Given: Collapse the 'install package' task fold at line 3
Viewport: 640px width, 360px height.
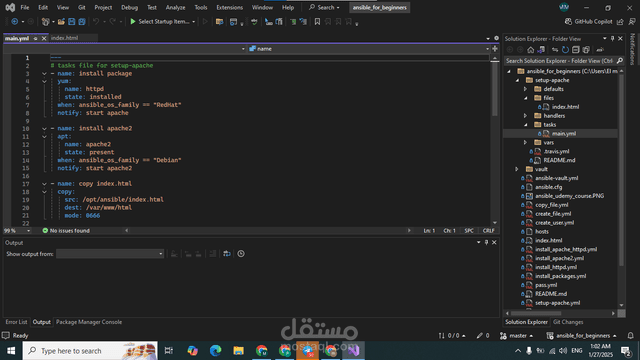Looking at the screenshot, I should [44, 74].
